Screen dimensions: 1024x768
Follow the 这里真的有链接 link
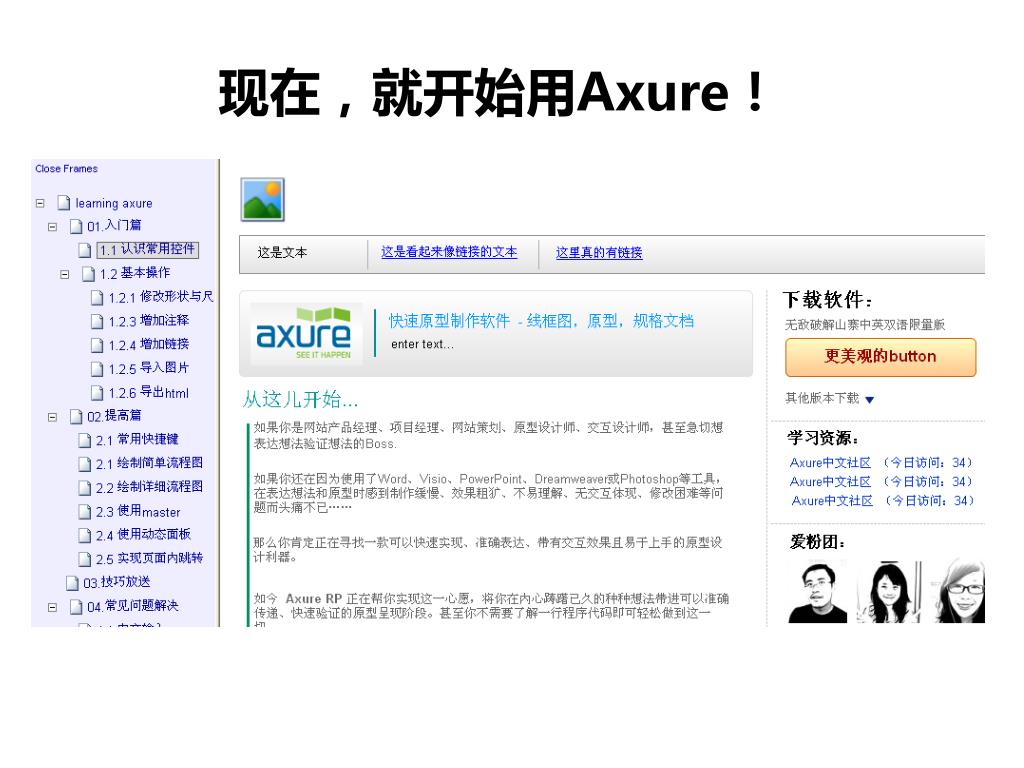599,253
